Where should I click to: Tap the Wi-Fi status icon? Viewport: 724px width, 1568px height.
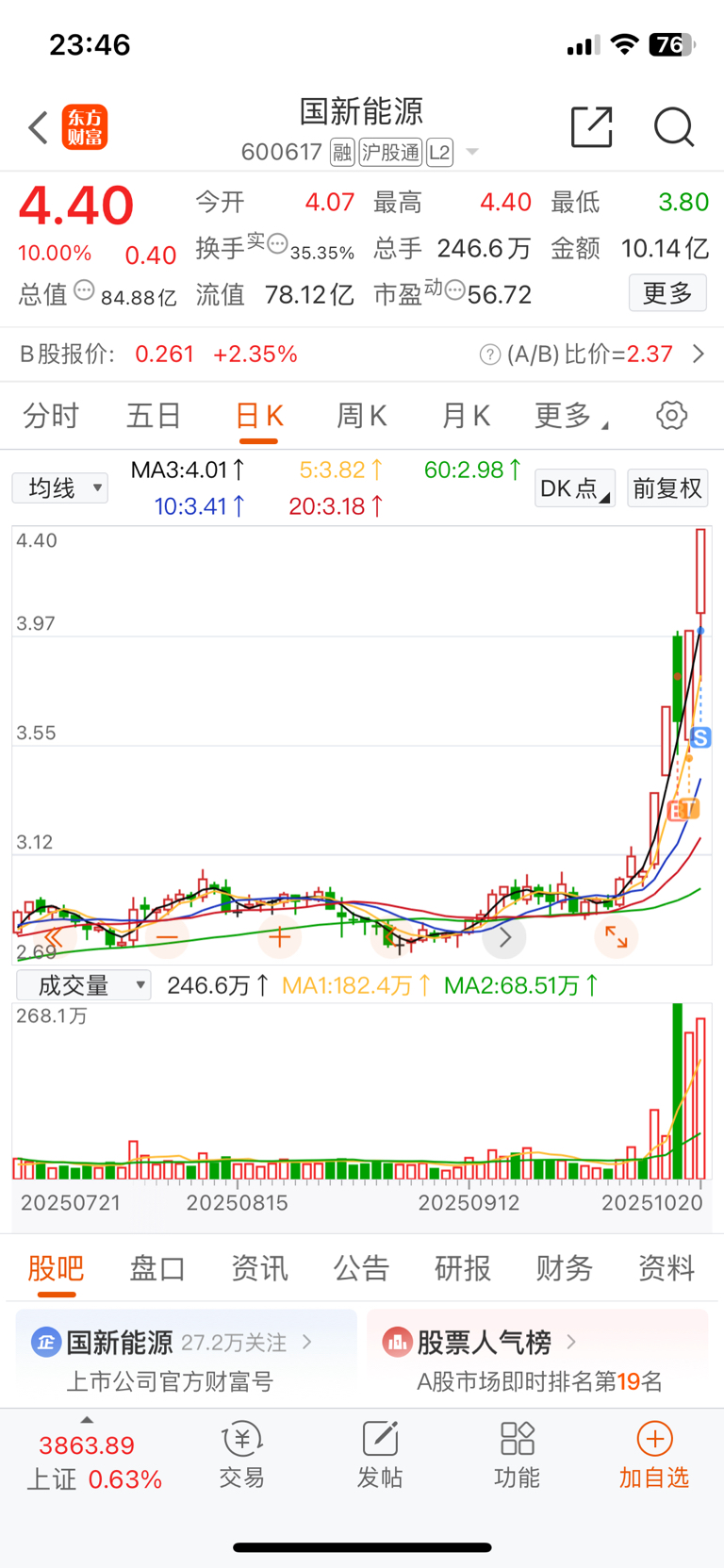(x=624, y=44)
